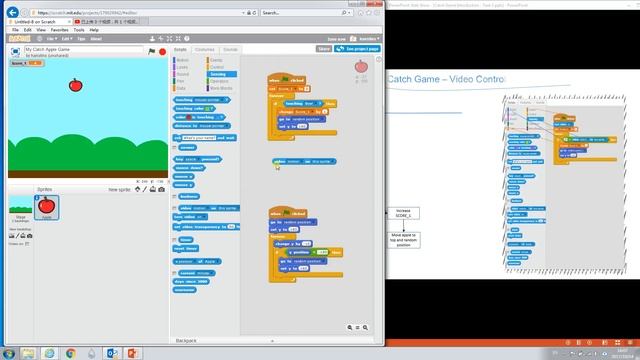Upload sprite from file icon
The width and height of the screenshot is (640, 360).
click(x=153, y=189)
